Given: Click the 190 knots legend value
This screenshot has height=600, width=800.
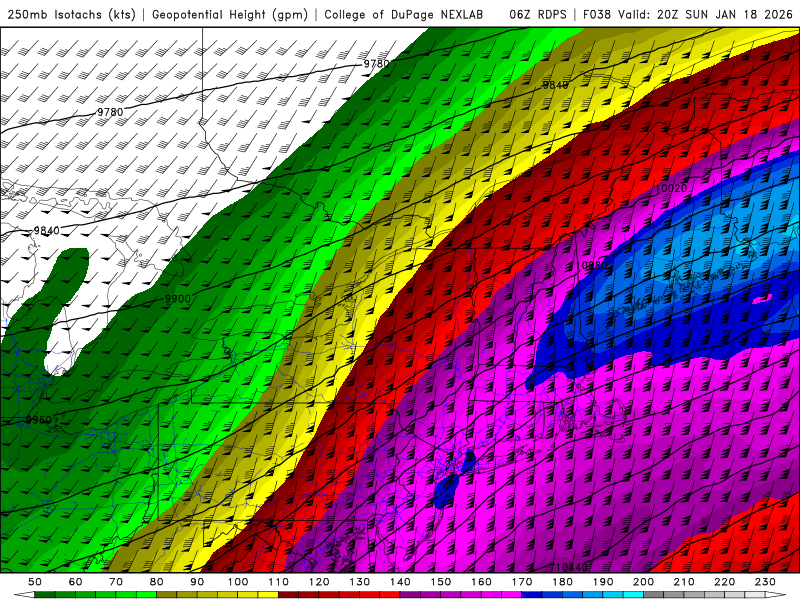Looking at the screenshot, I should coord(603,582).
